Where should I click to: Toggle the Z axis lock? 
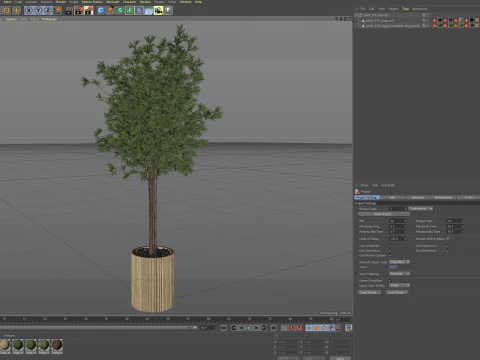(48, 11)
